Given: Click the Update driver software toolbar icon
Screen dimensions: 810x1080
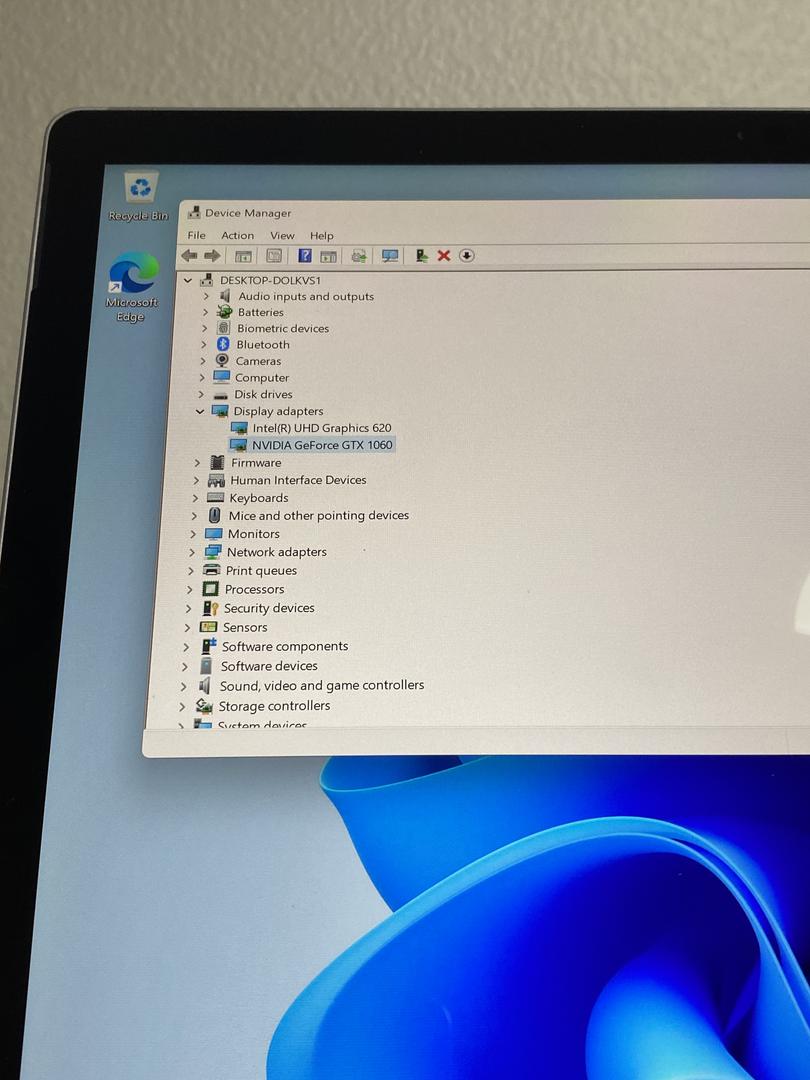Looking at the screenshot, I should pos(358,256).
